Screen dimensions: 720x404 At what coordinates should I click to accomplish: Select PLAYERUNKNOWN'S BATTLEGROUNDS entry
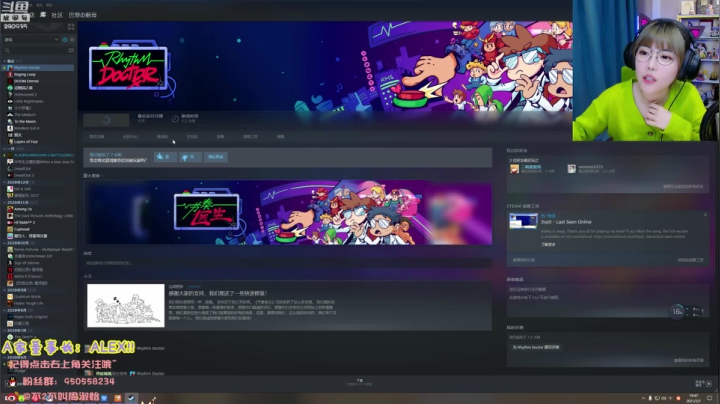point(44,155)
